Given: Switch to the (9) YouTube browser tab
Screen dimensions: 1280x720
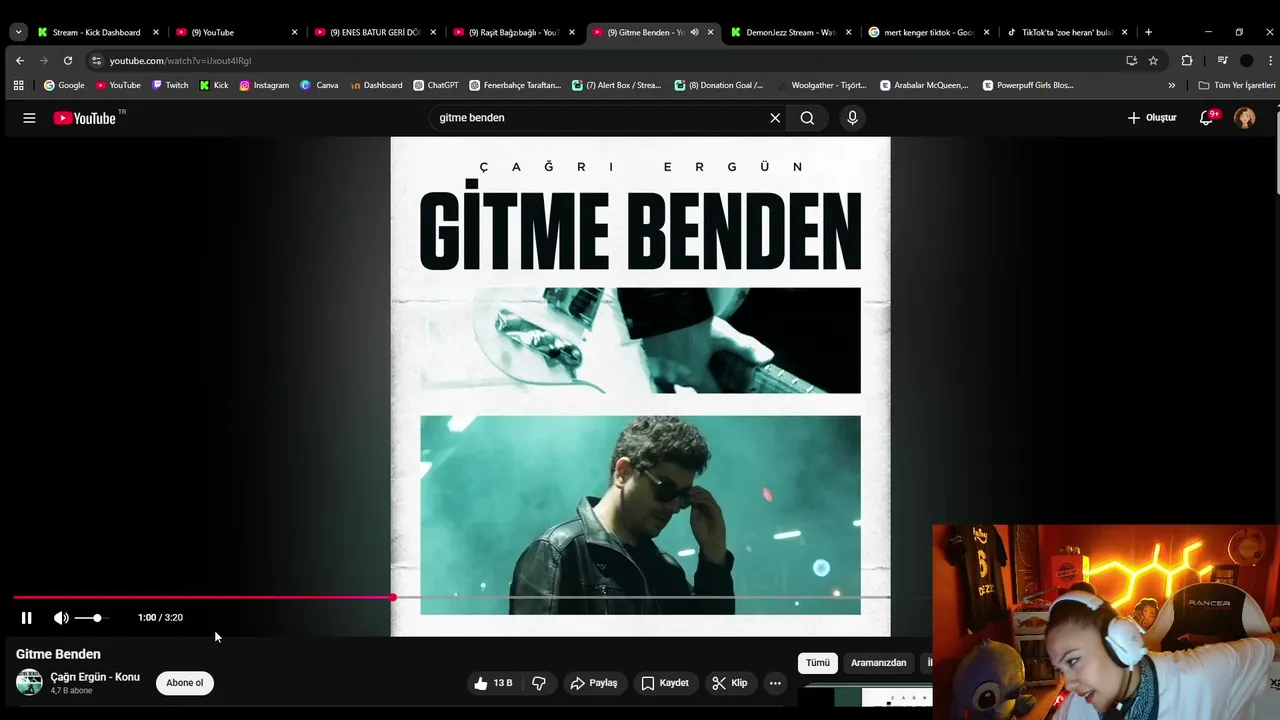Looking at the screenshot, I should tap(235, 32).
